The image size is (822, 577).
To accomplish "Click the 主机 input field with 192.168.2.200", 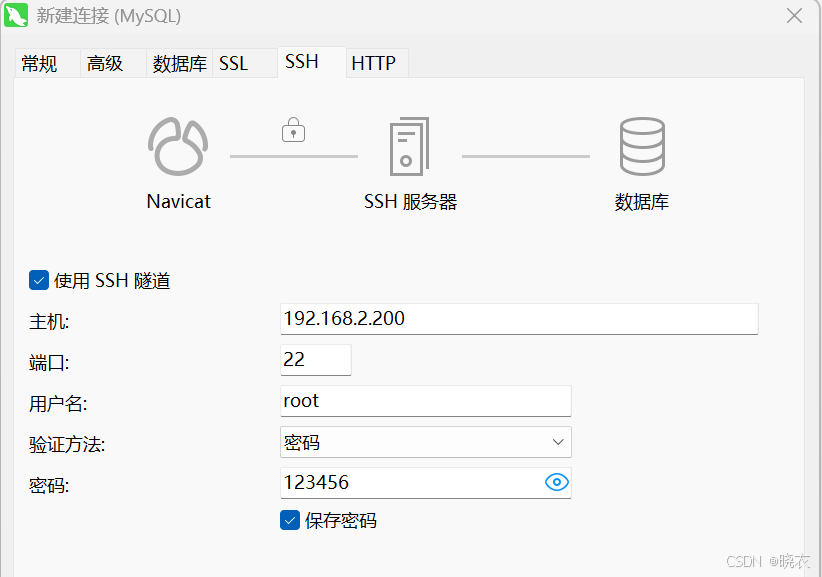I will [x=519, y=319].
